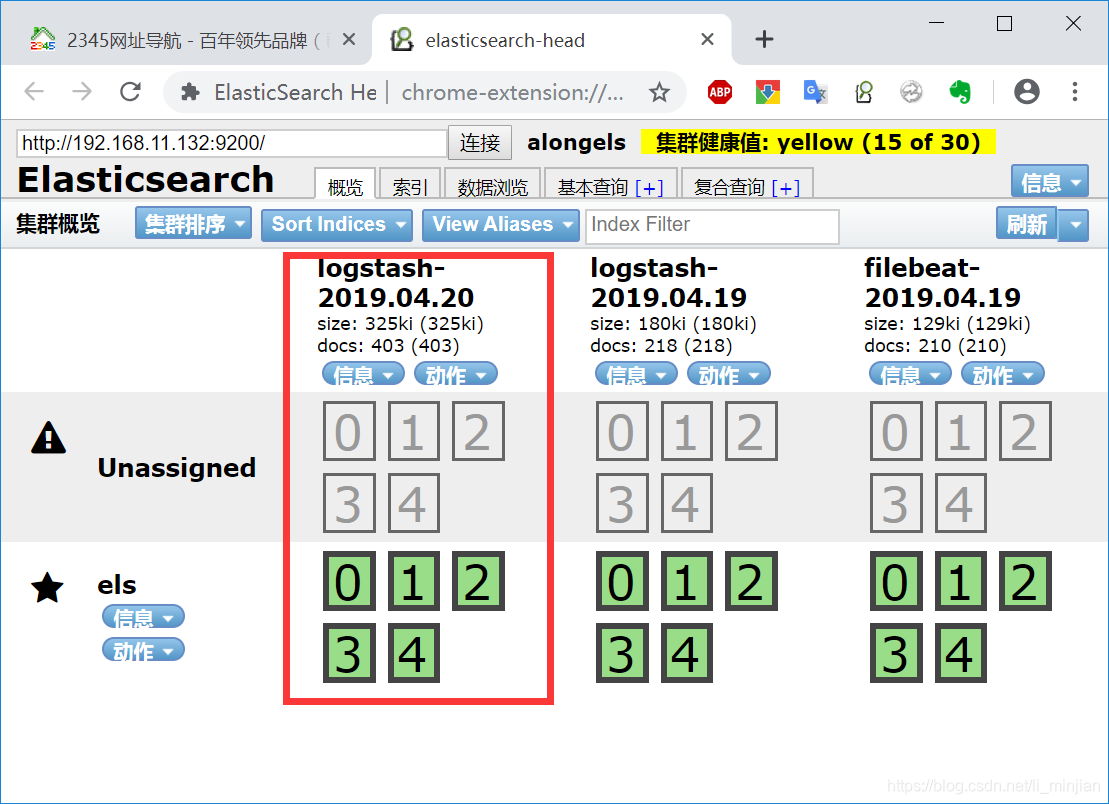Click the filebeat-2019.04.19 index title
Screen dimensions: 1109x804
(x=942, y=283)
